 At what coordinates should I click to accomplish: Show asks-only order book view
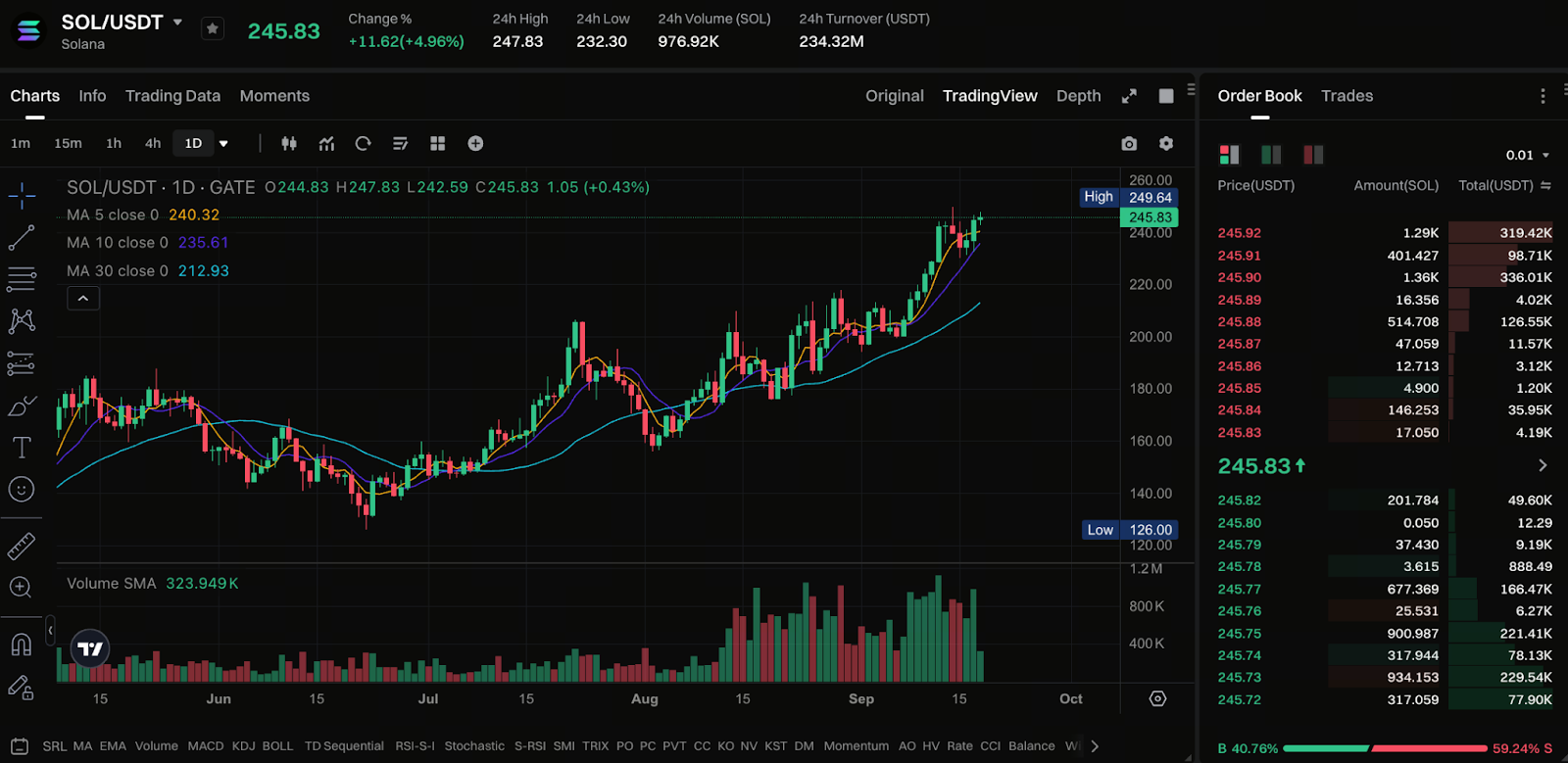(x=1313, y=155)
